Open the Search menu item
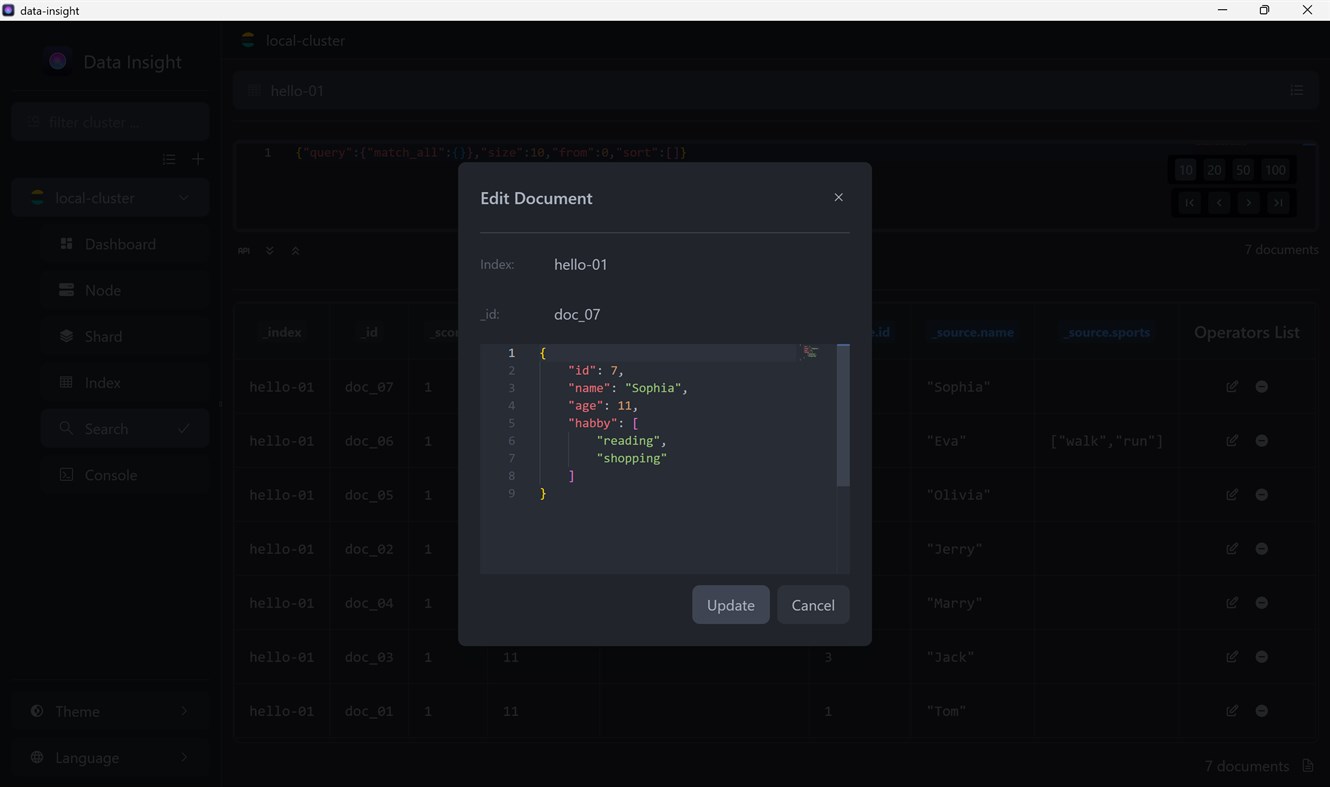The image size is (1330, 787). (125, 428)
